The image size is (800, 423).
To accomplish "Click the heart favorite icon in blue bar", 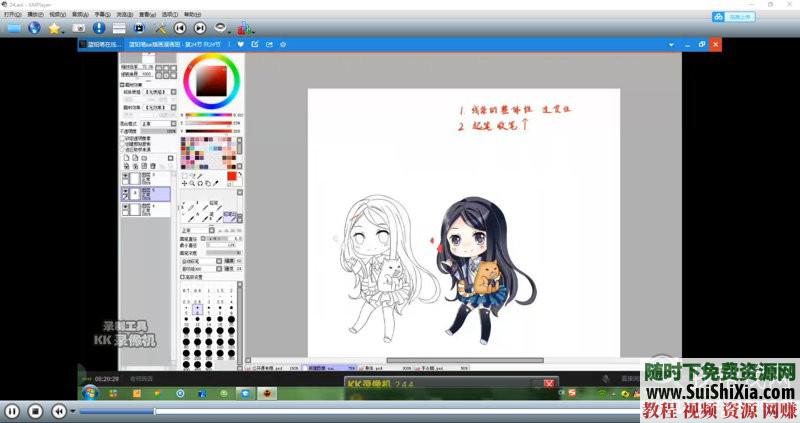I will point(241,44).
